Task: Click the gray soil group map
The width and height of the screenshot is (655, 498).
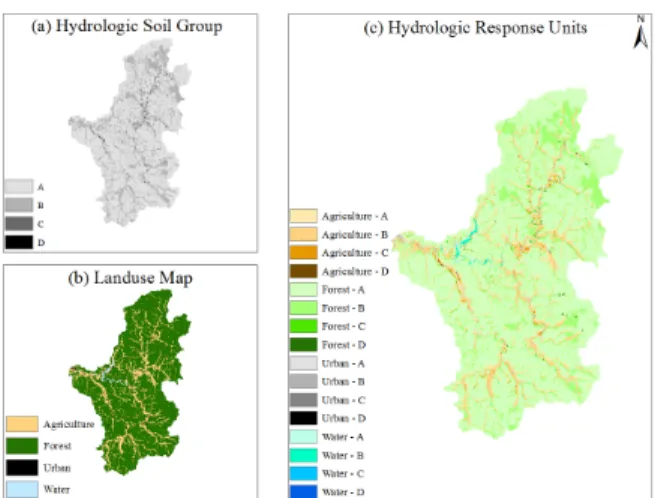Action: point(132,132)
